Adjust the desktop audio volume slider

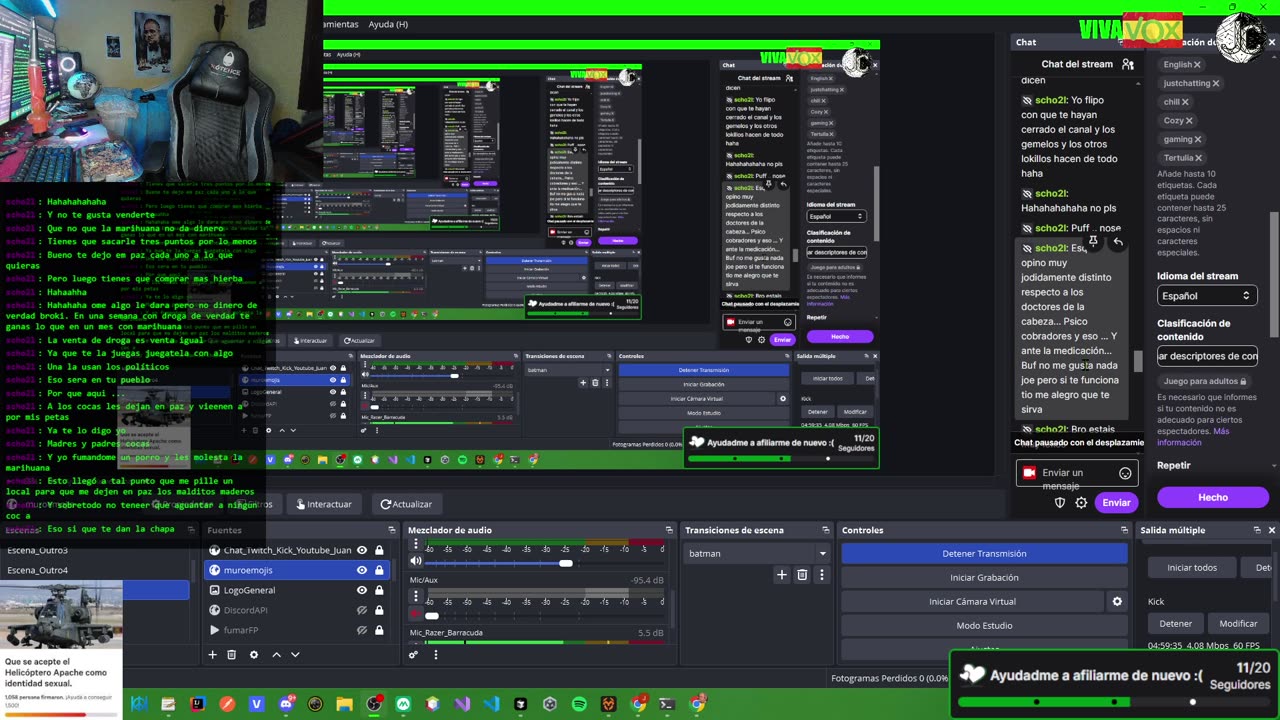pyautogui.click(x=565, y=563)
